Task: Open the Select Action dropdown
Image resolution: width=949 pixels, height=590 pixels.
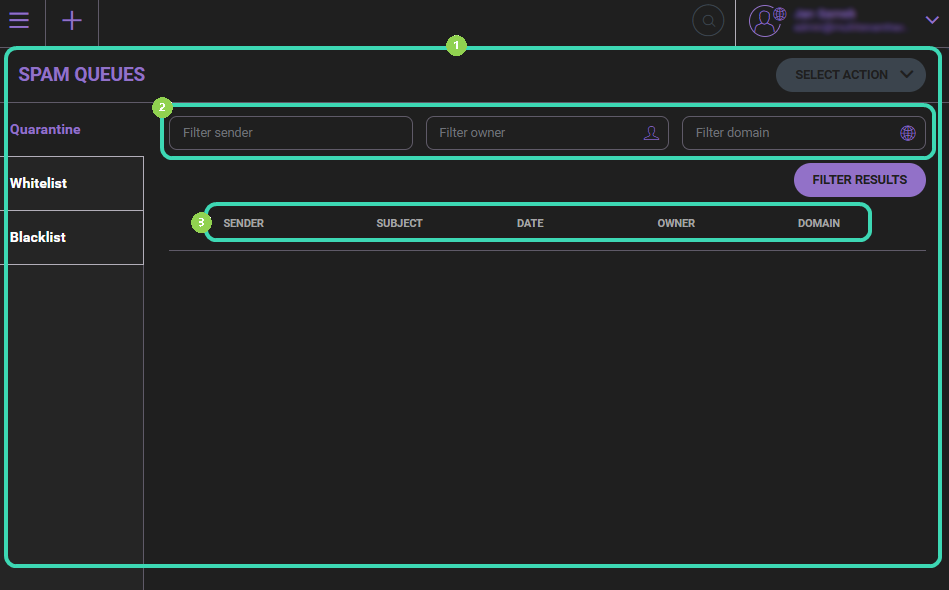Action: coord(853,75)
